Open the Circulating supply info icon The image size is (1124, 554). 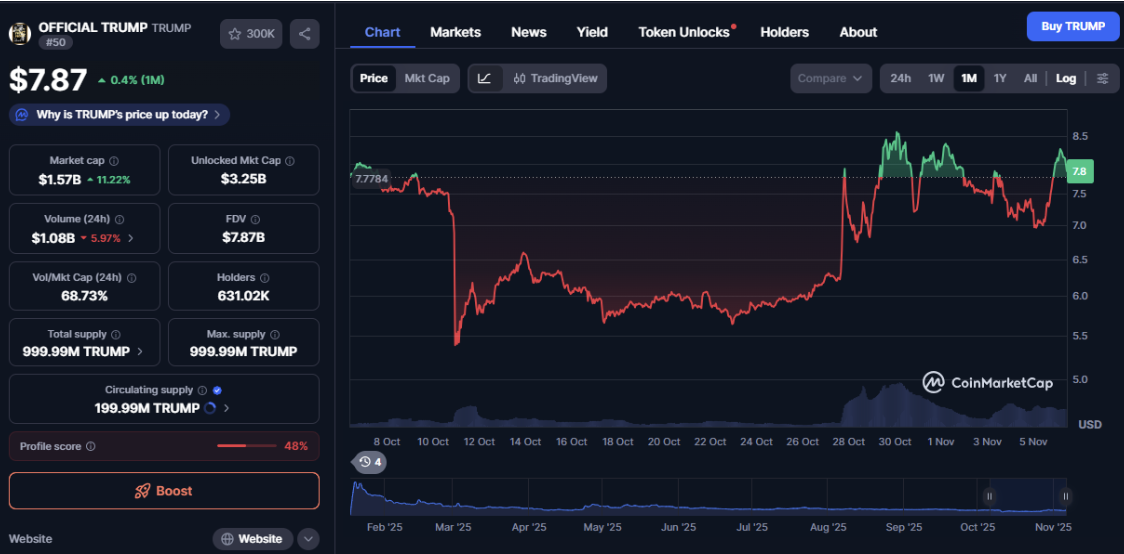coord(202,391)
